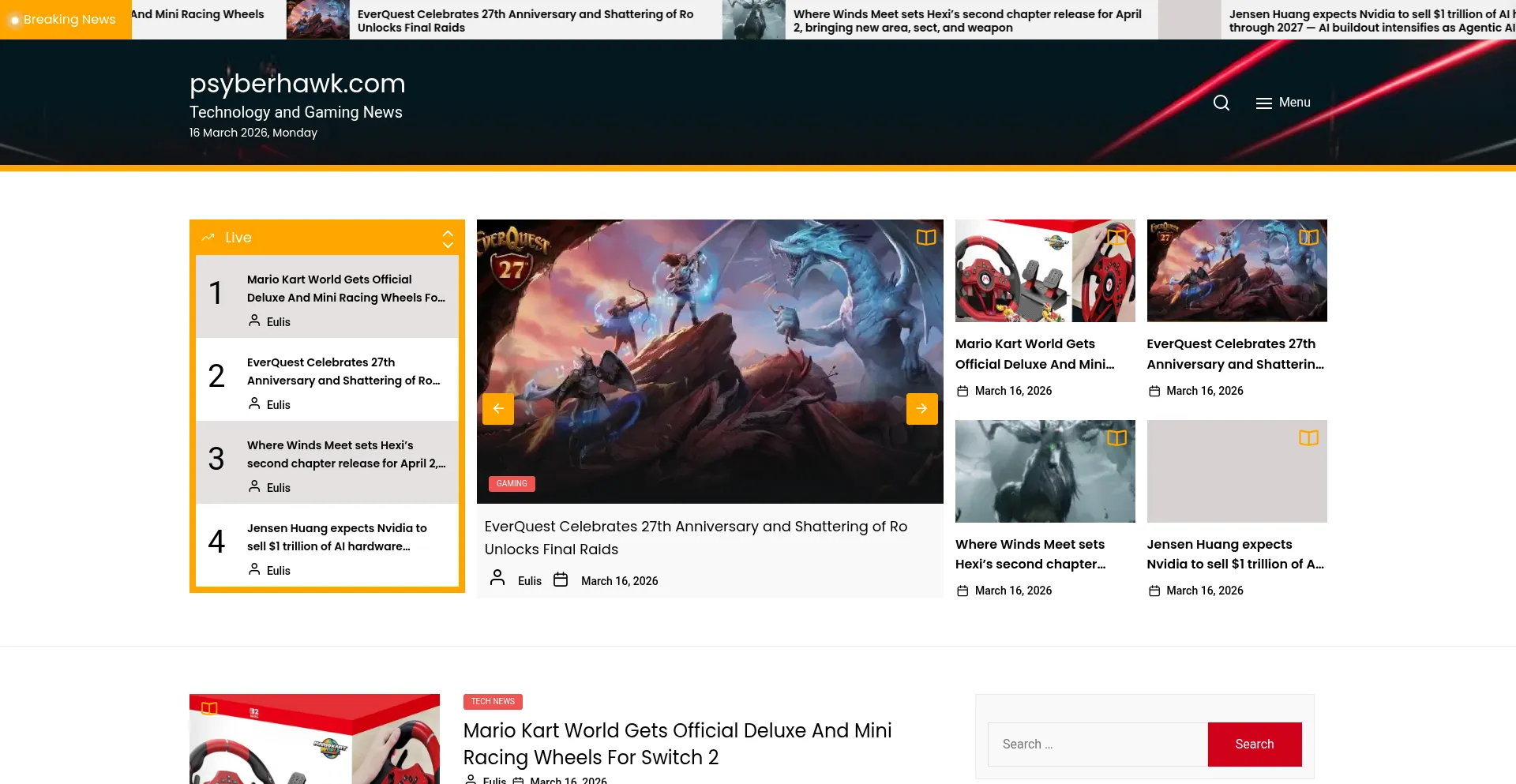Click author icon under Live item 2
The image size is (1516, 784).
tap(254, 403)
